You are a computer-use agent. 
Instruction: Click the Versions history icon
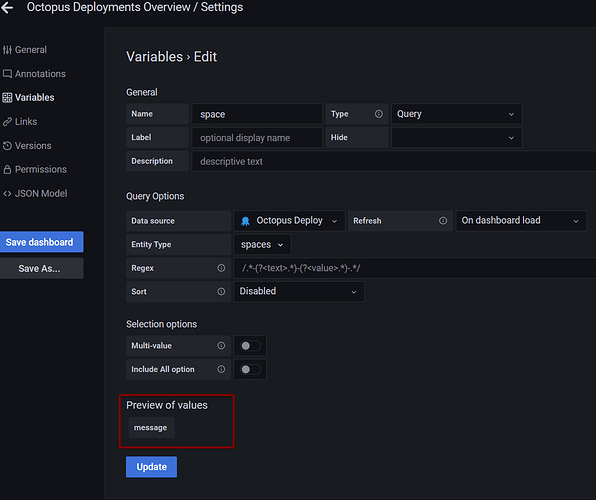point(7,146)
